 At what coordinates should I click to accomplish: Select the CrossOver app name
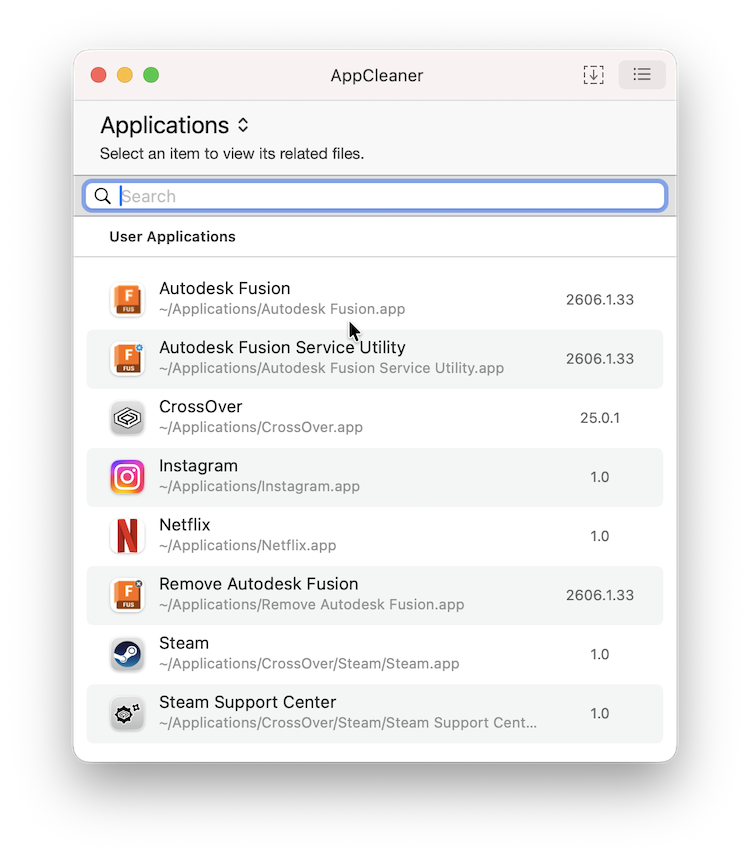(x=201, y=406)
